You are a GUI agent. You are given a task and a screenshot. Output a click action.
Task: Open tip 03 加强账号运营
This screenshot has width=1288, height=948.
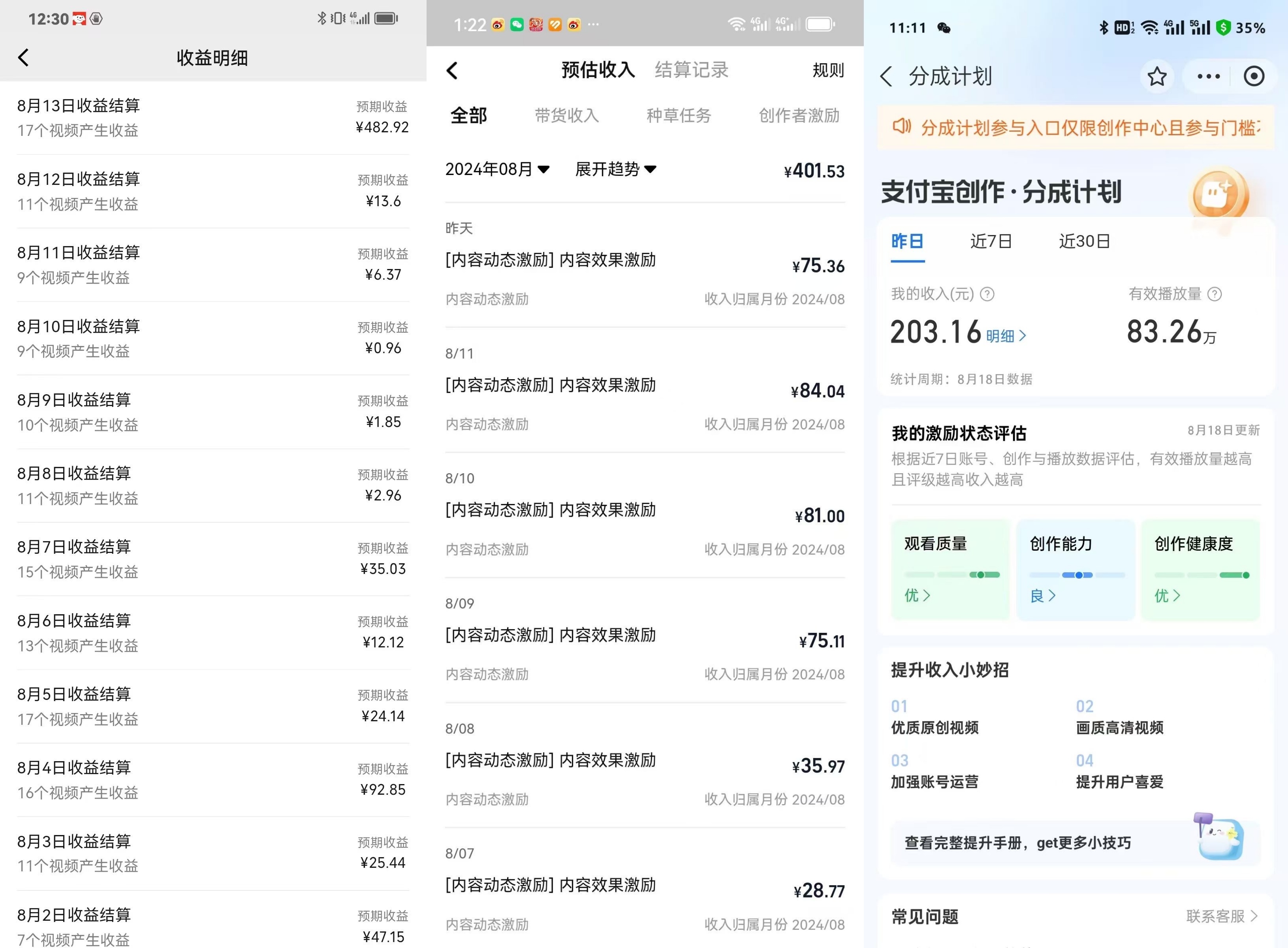coord(935,771)
